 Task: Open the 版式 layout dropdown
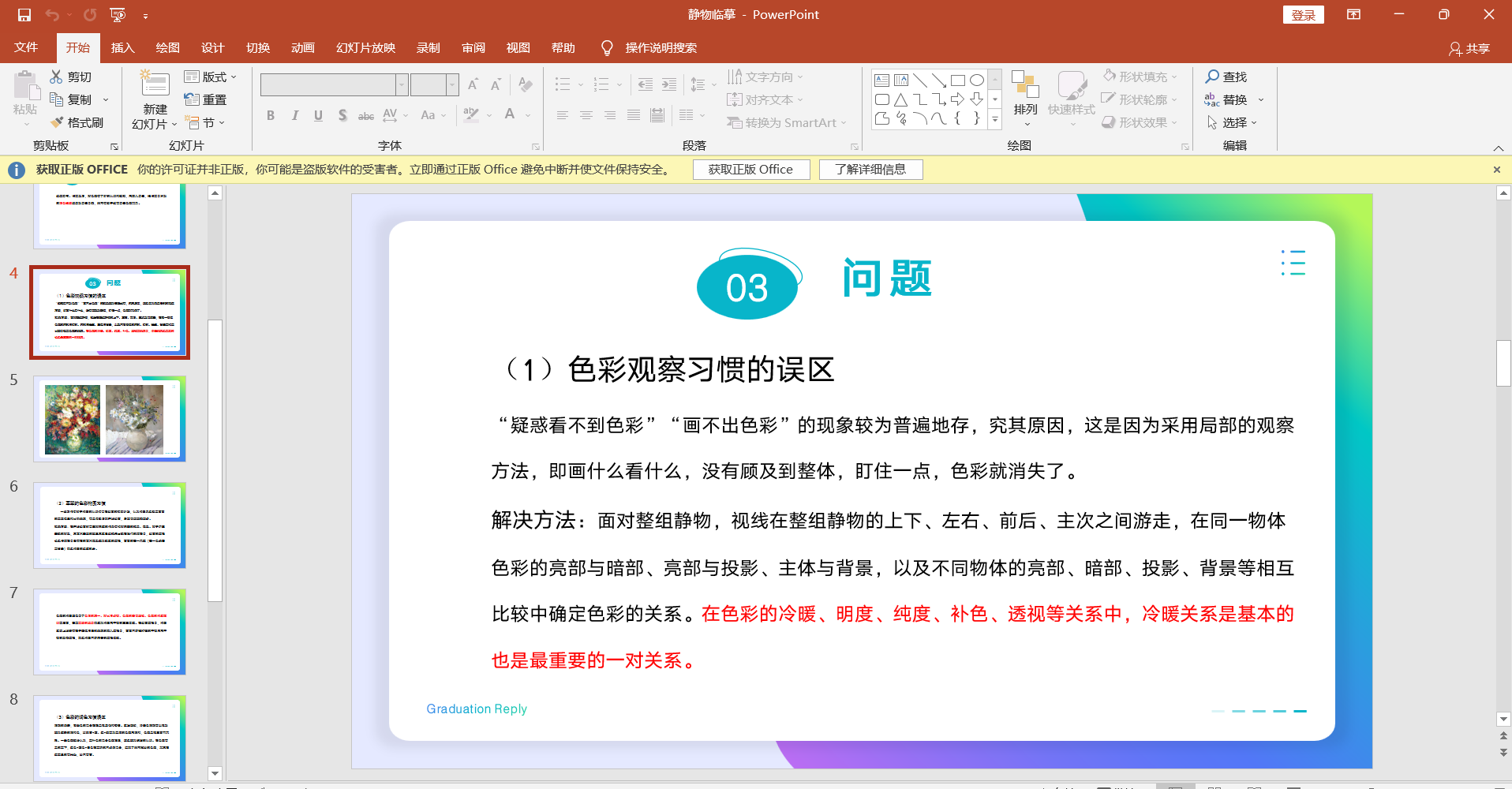pos(210,77)
